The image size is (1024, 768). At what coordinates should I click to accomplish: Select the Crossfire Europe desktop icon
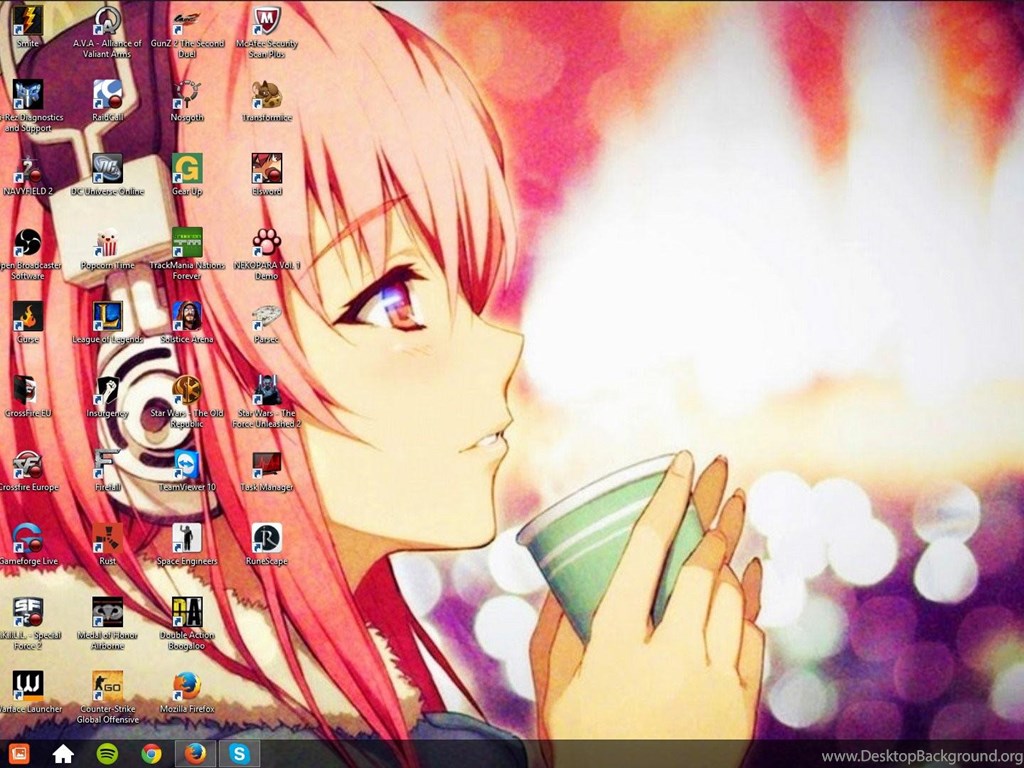click(27, 464)
